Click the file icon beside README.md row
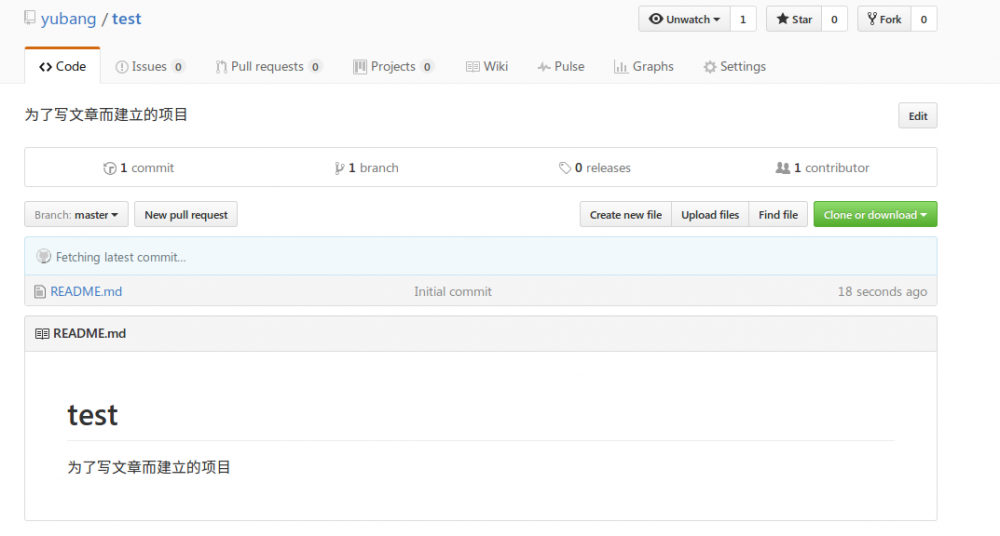The image size is (1000, 536). click(x=40, y=292)
